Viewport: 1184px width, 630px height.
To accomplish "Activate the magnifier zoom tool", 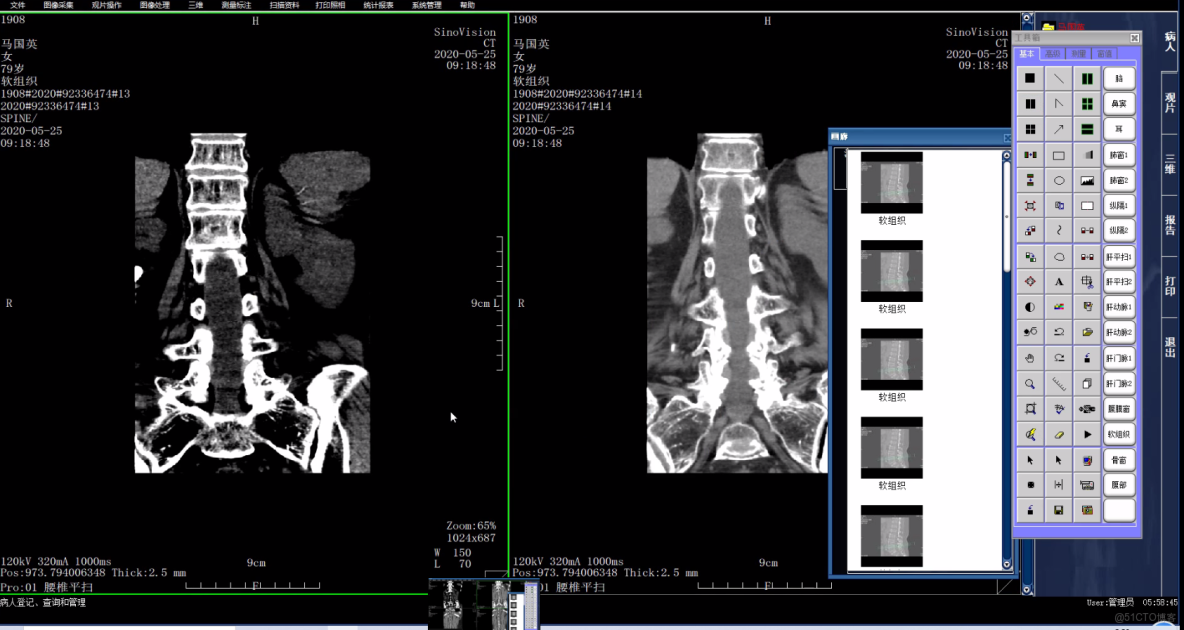I will point(1030,384).
